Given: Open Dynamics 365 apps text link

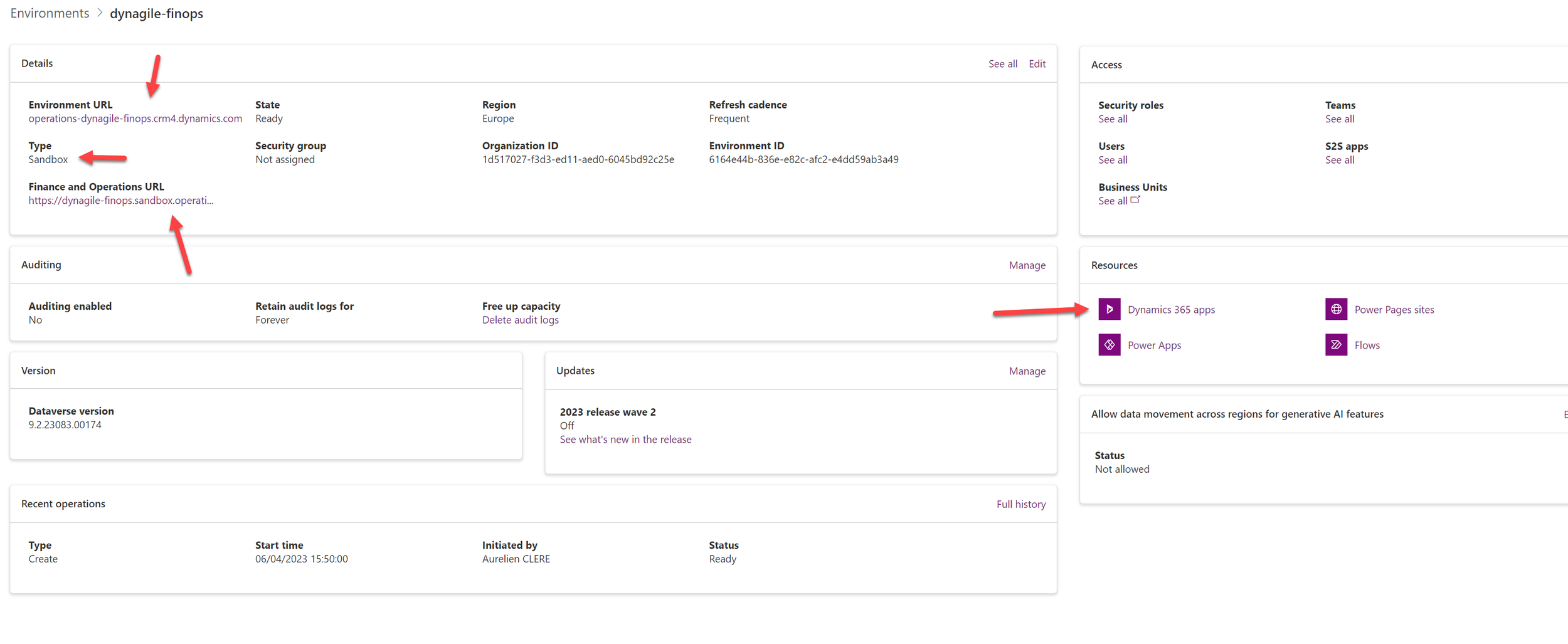Looking at the screenshot, I should click(1171, 310).
